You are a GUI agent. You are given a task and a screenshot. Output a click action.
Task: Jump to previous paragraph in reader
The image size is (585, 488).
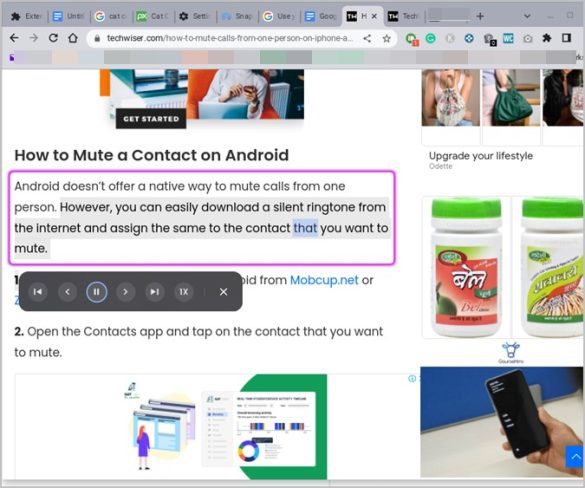[38, 292]
